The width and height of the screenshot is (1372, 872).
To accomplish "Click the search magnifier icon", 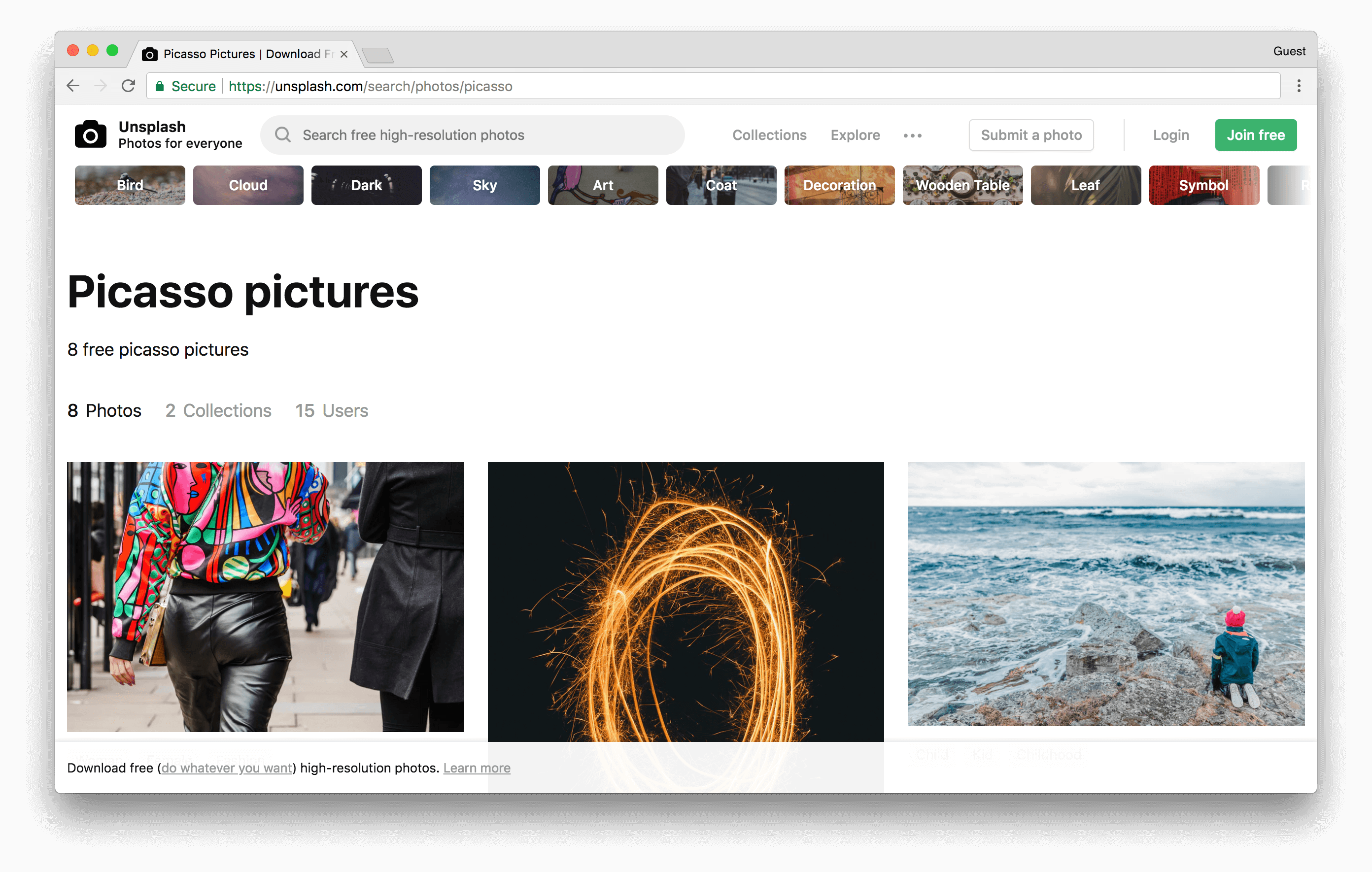I will [x=283, y=135].
